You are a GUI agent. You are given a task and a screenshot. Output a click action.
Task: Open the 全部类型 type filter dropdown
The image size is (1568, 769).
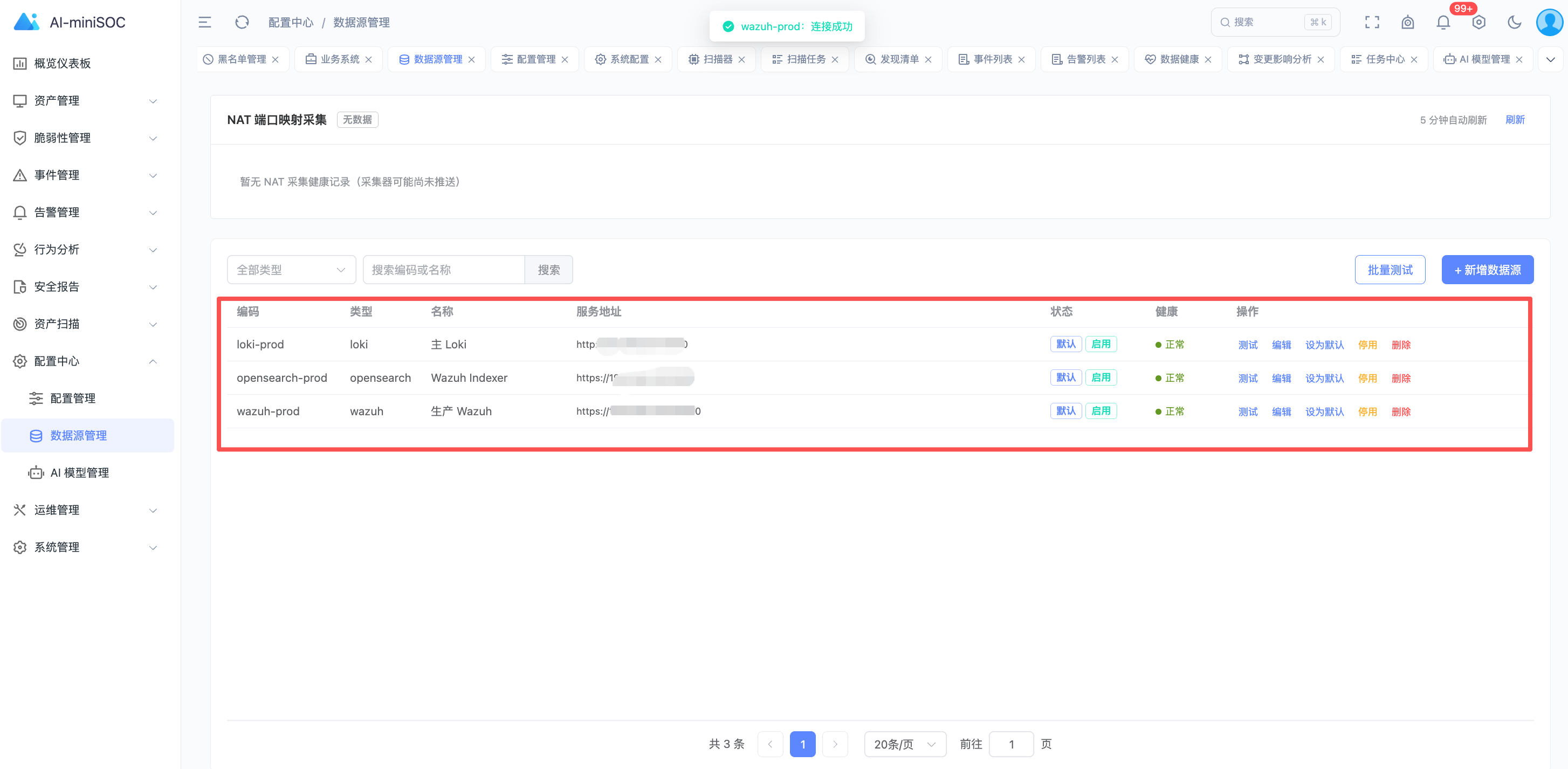291,270
